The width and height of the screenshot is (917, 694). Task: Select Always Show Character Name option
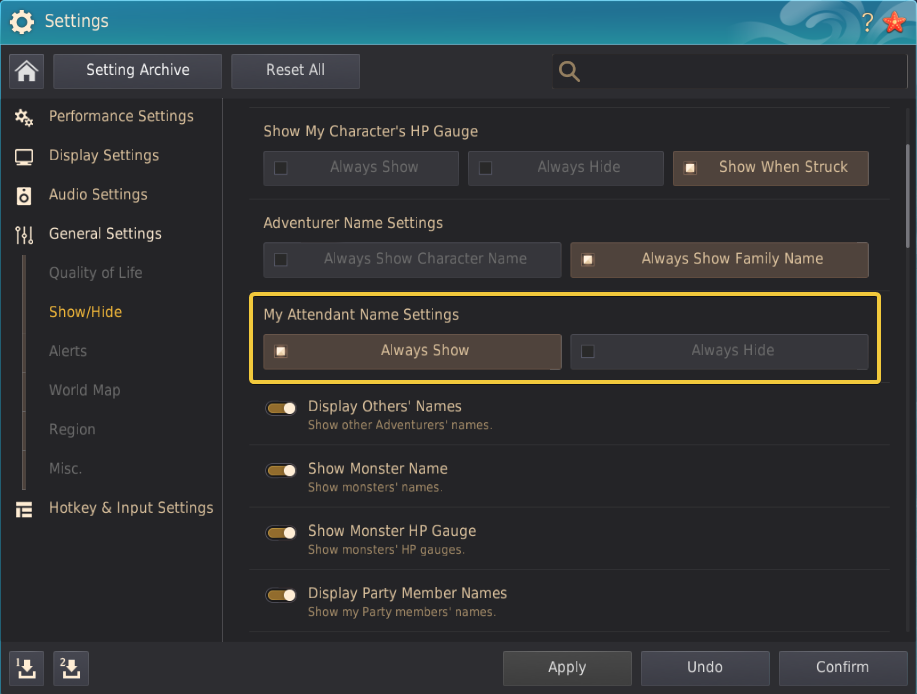click(412, 259)
